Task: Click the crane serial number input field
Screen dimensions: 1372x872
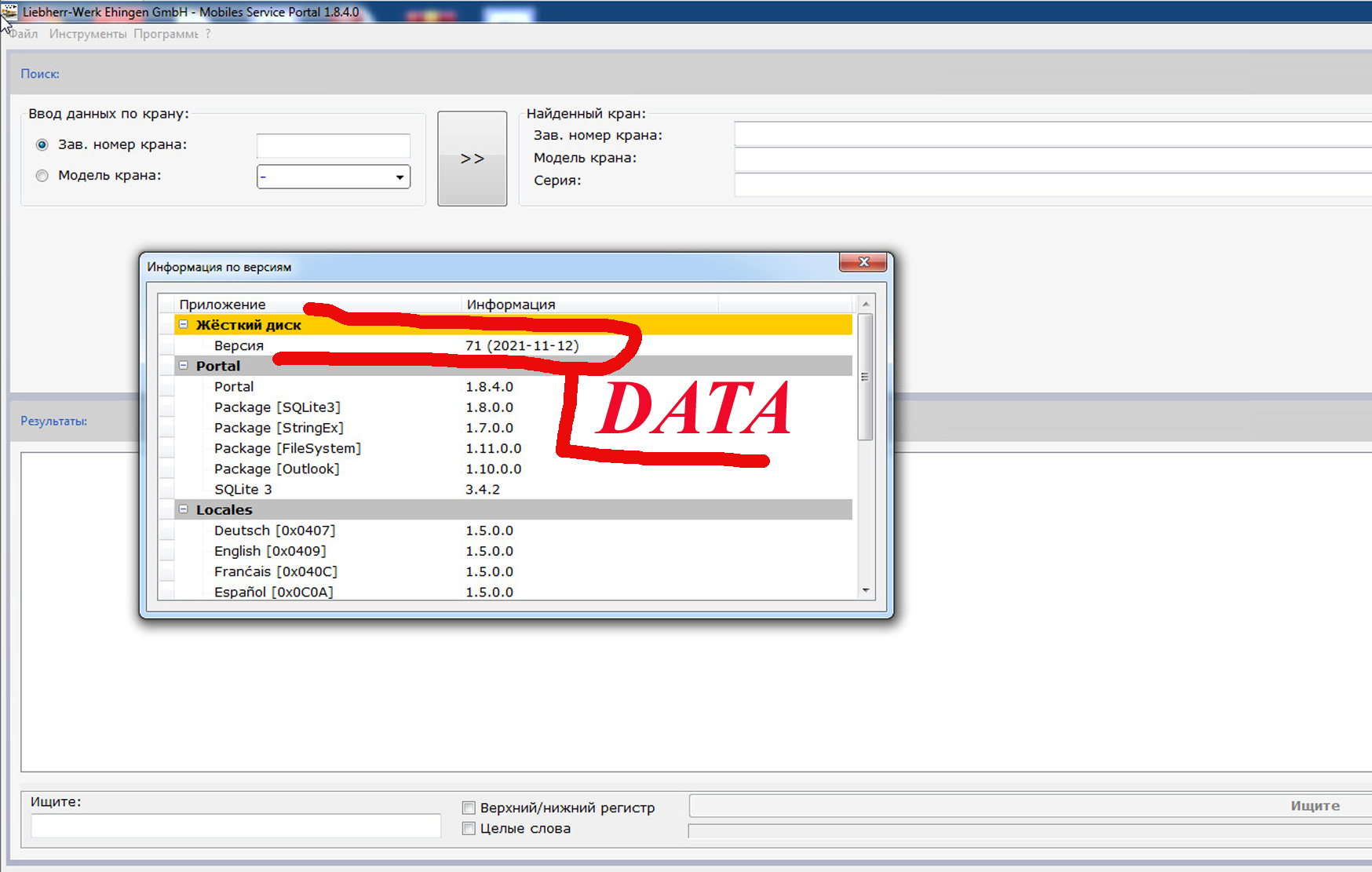Action: coord(333,145)
